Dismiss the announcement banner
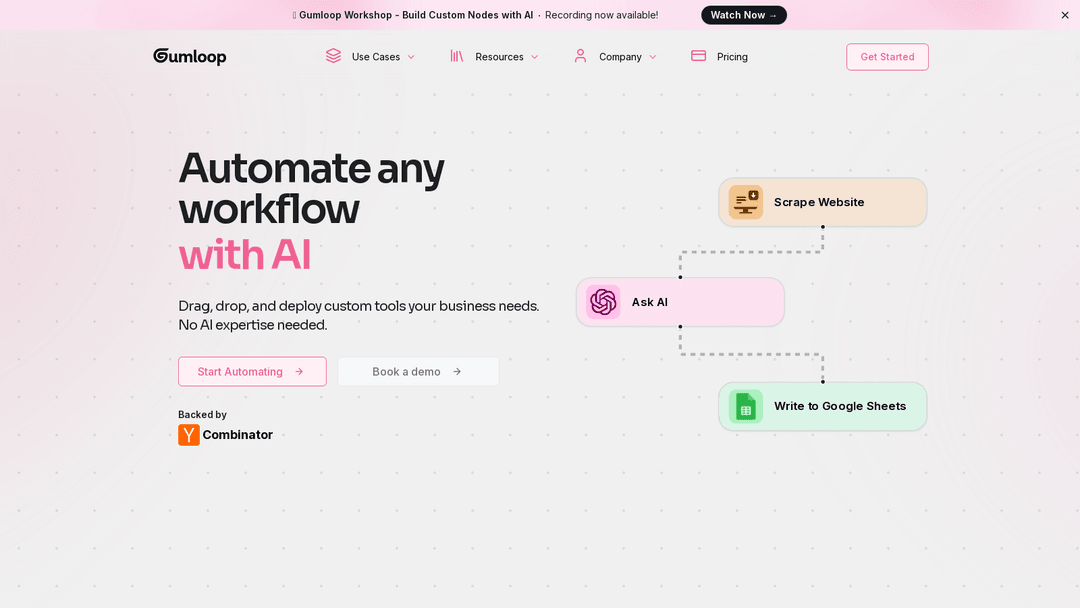The image size is (1080, 608). click(1065, 15)
